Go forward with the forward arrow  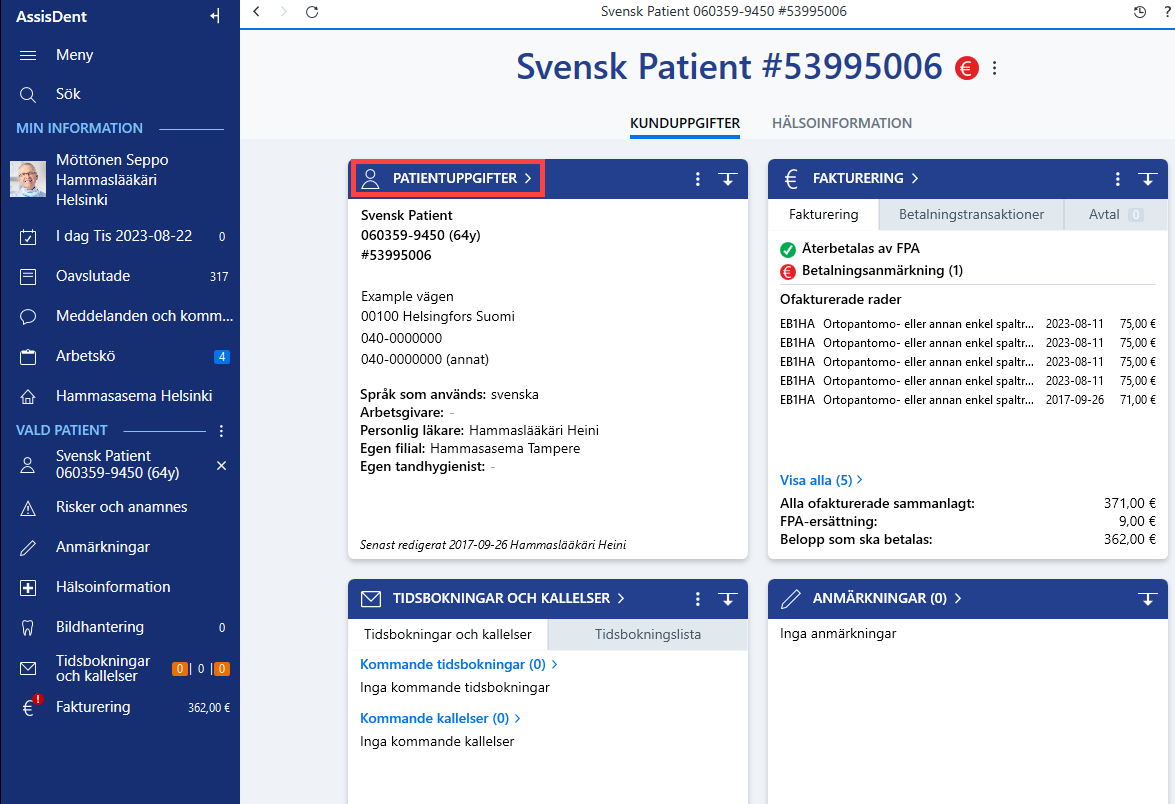coord(283,11)
